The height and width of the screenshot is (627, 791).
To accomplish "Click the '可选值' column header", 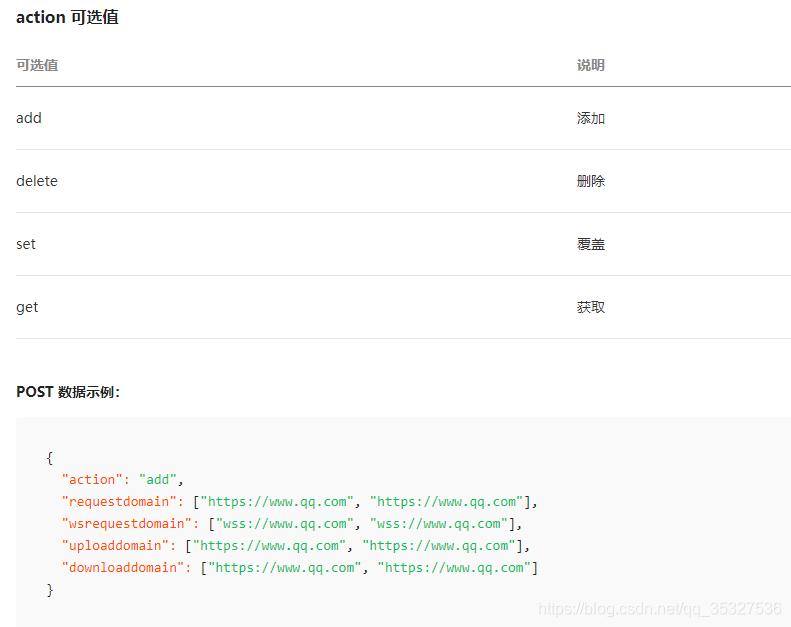I will 37,65.
